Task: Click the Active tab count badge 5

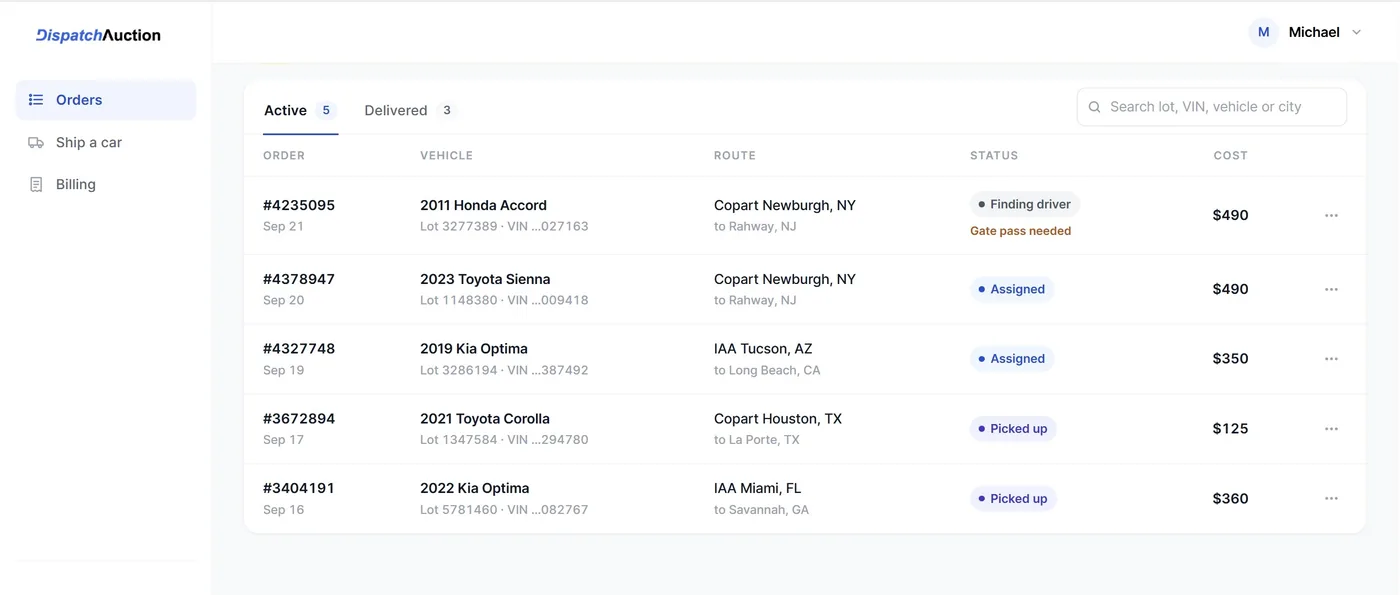Action: (326, 110)
